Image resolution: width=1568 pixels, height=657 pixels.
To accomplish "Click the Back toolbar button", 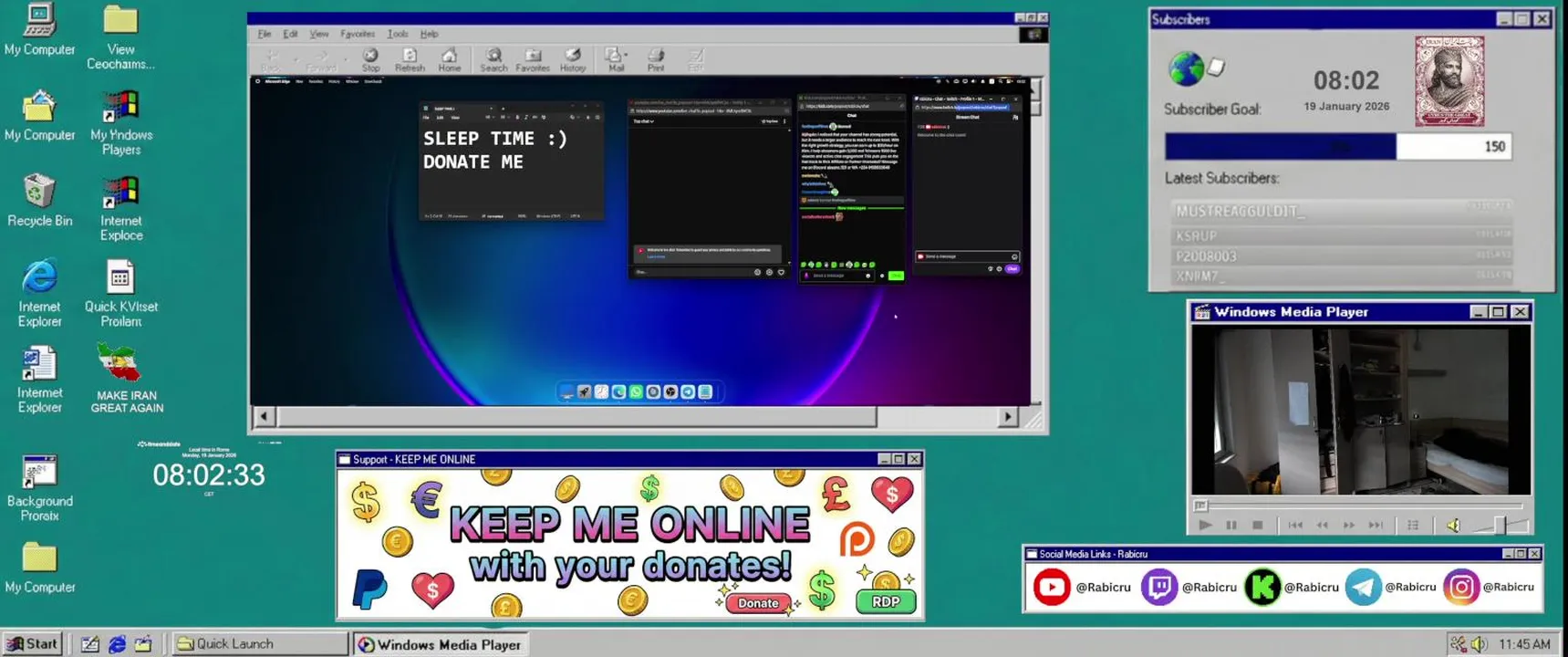I will (x=271, y=60).
